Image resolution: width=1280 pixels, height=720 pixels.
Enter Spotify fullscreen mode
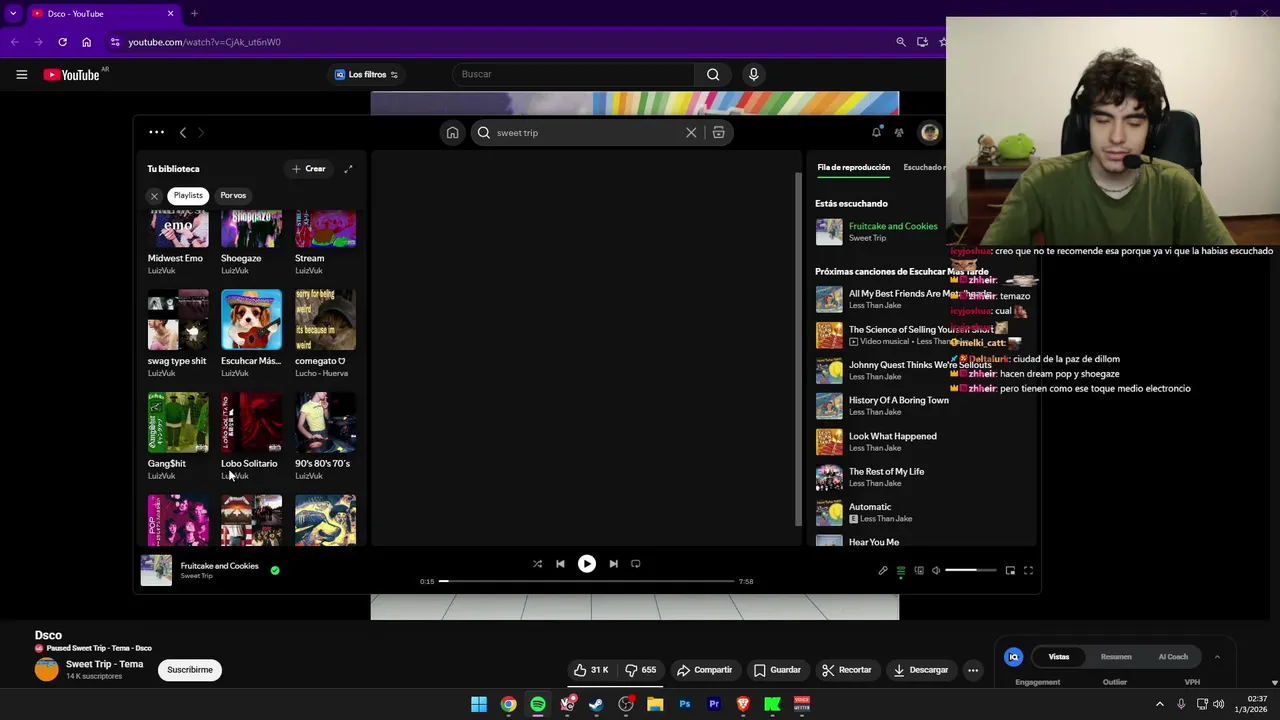[x=1028, y=571]
